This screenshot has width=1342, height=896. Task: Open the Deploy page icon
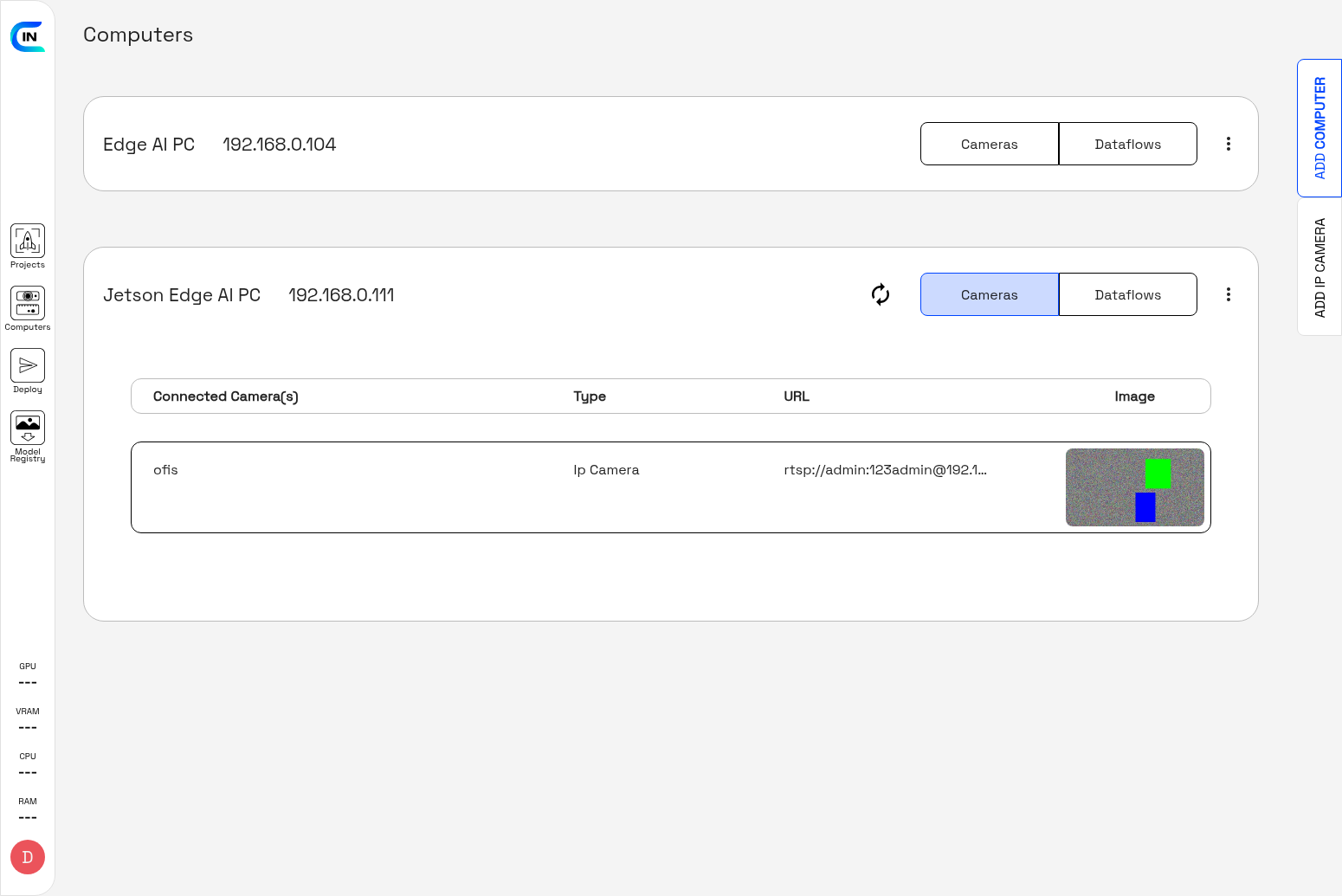point(28,366)
